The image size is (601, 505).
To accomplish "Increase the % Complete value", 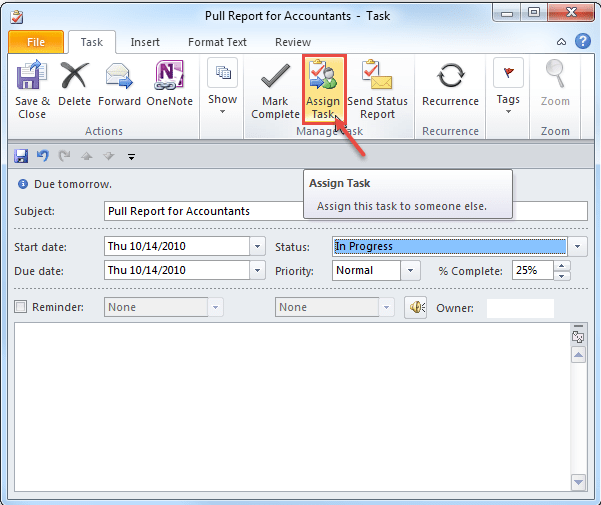I will [x=562, y=266].
